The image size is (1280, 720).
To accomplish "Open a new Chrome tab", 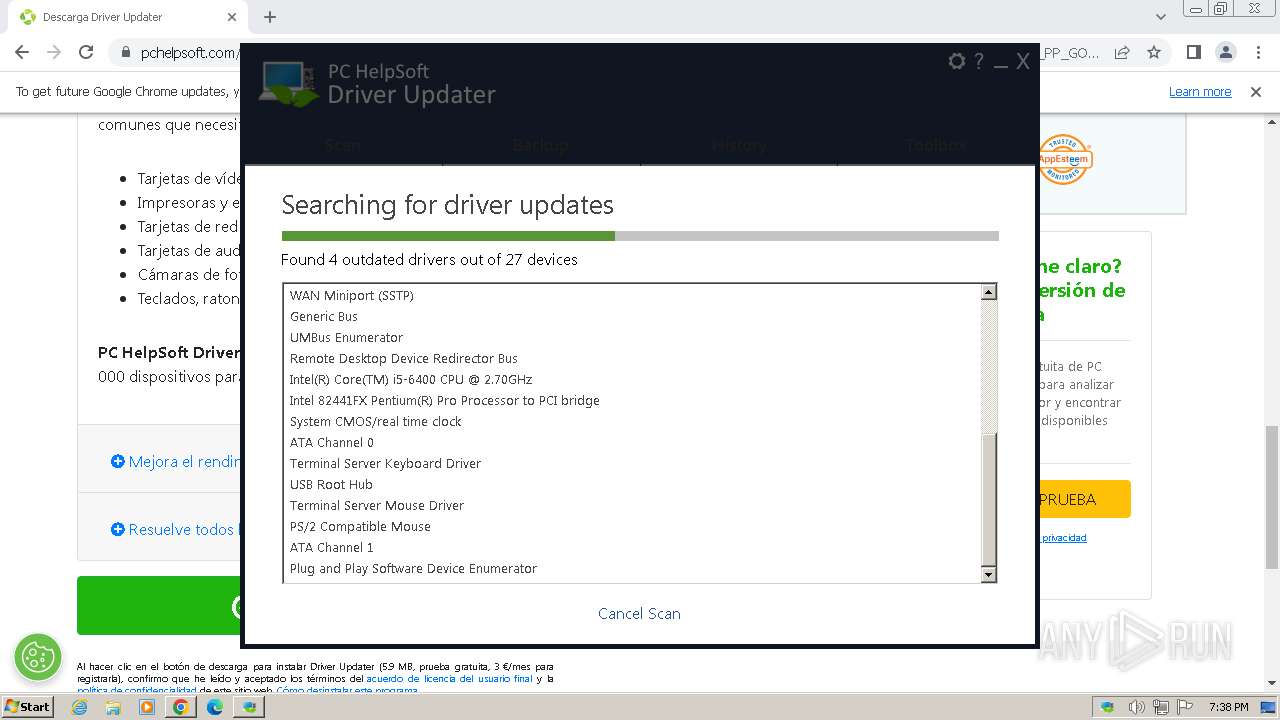I will coord(270,17).
